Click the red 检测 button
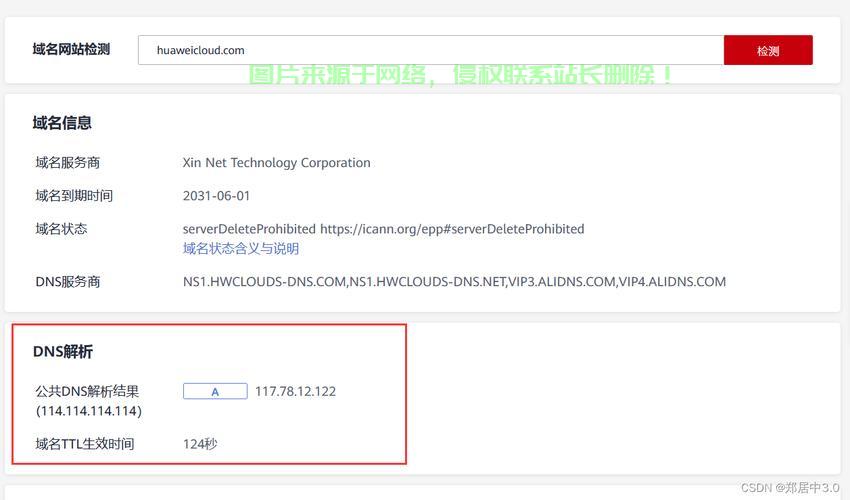 [768, 50]
